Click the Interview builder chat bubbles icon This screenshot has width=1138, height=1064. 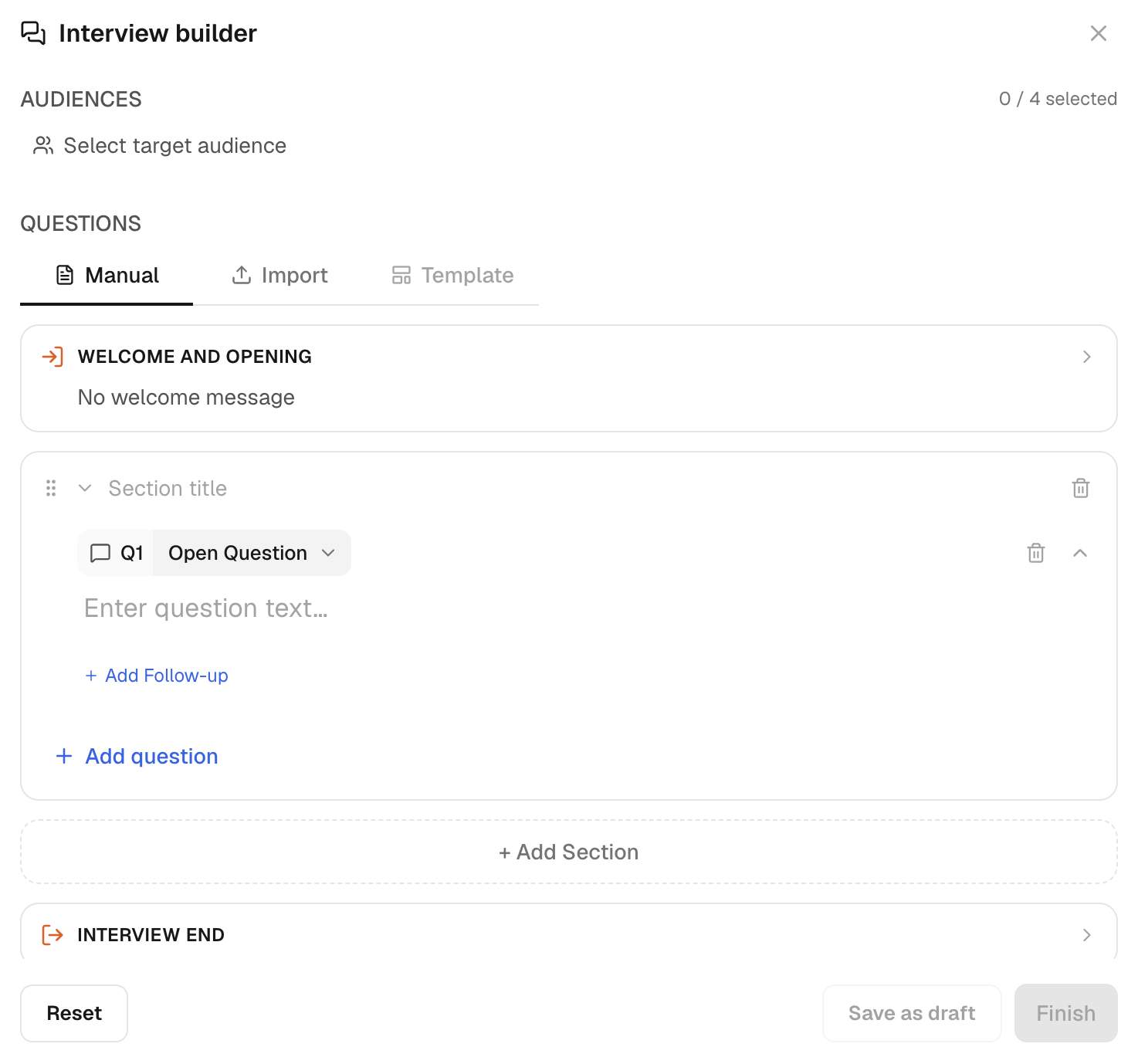(x=33, y=33)
